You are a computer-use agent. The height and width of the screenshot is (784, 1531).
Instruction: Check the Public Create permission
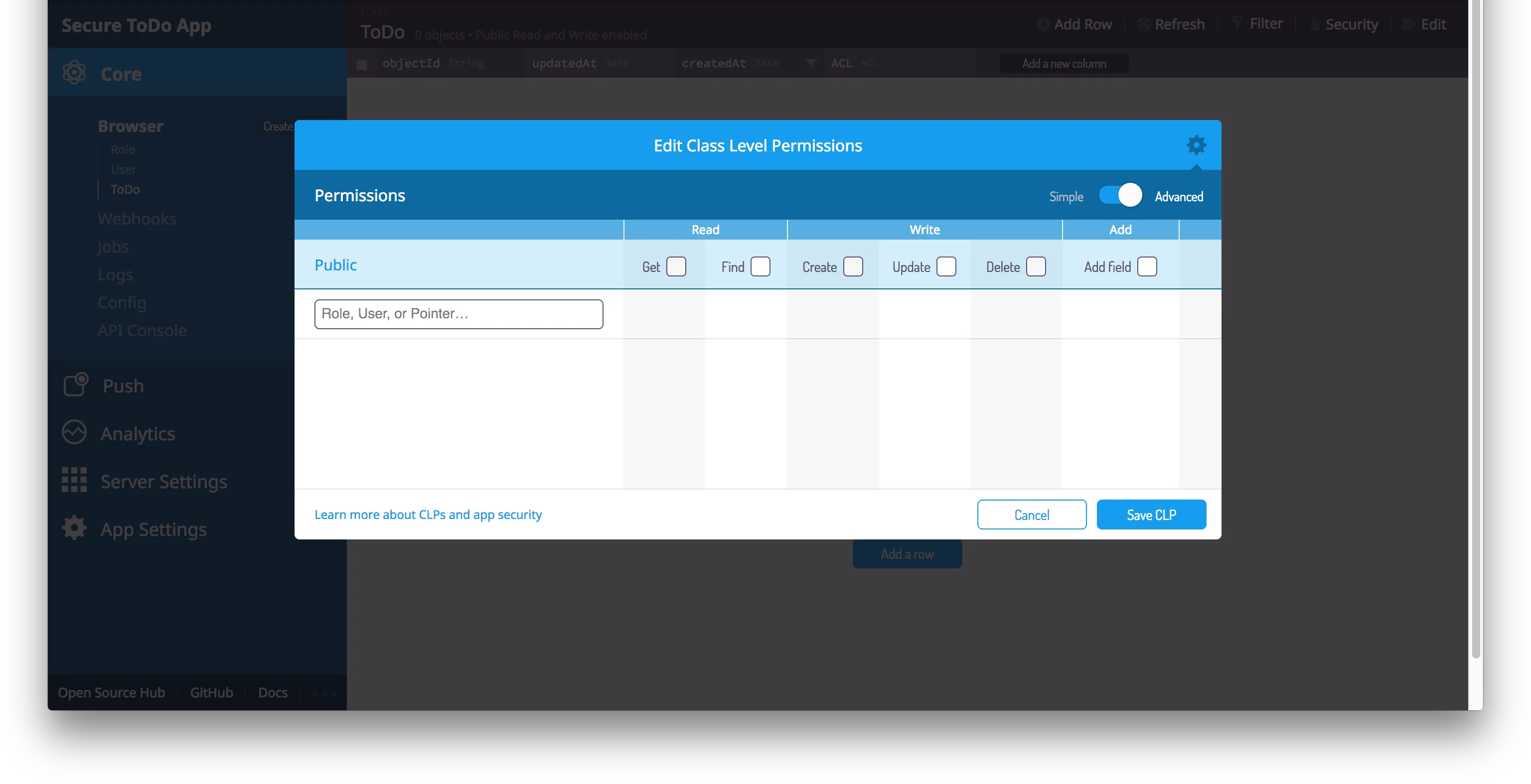coord(853,266)
